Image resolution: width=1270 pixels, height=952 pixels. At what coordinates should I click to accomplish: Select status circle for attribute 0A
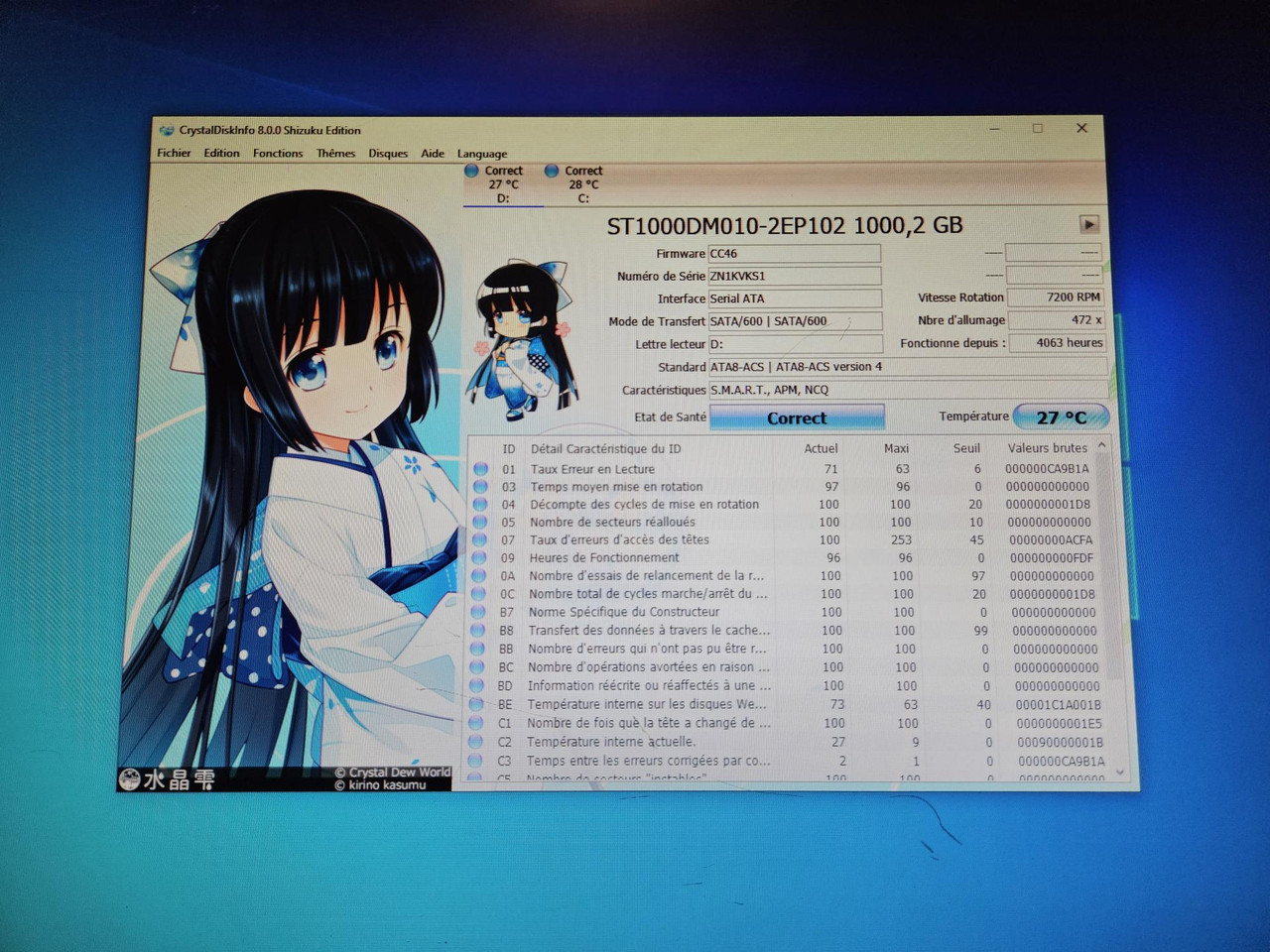point(479,576)
